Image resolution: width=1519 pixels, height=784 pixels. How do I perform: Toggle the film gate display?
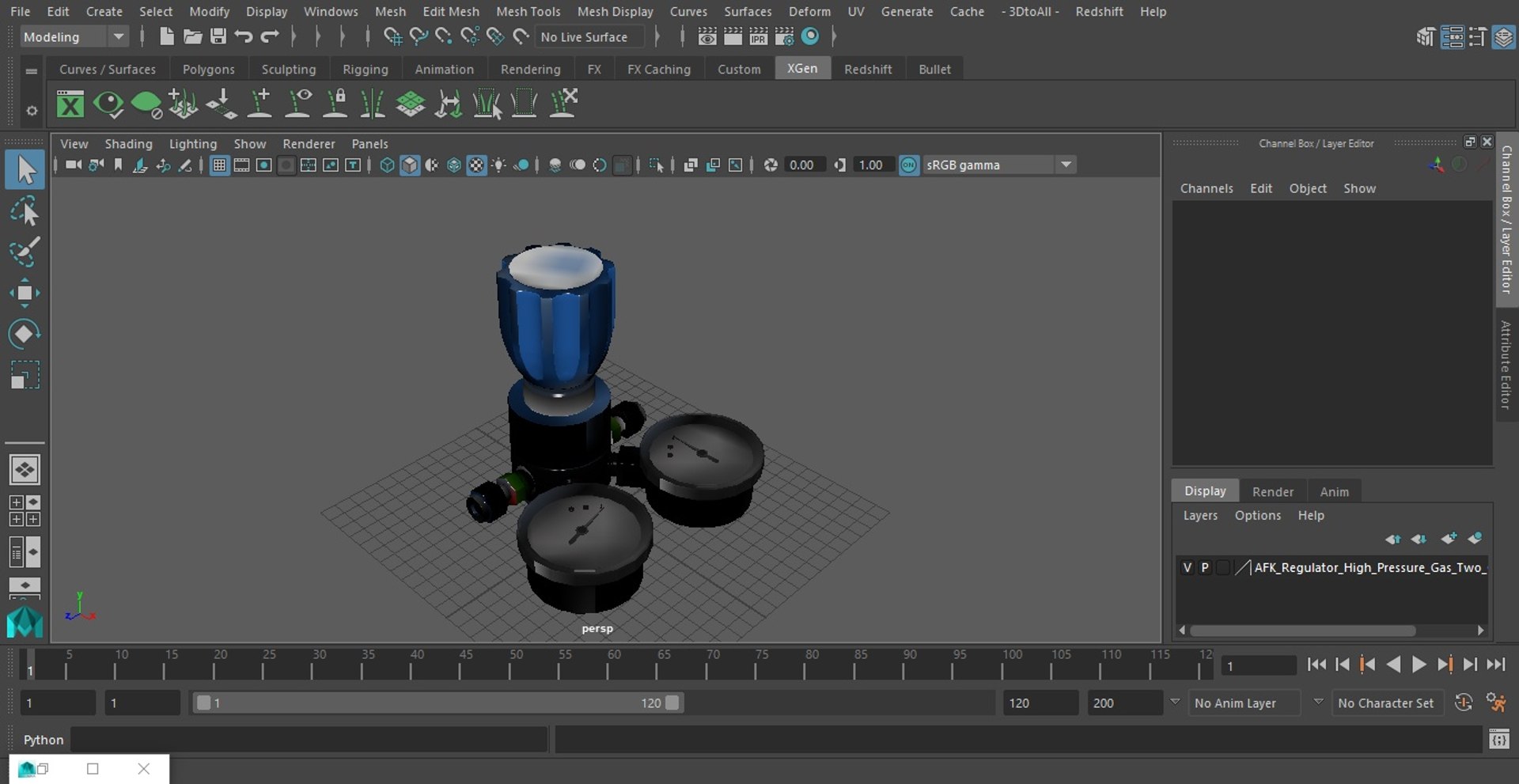pos(241,165)
